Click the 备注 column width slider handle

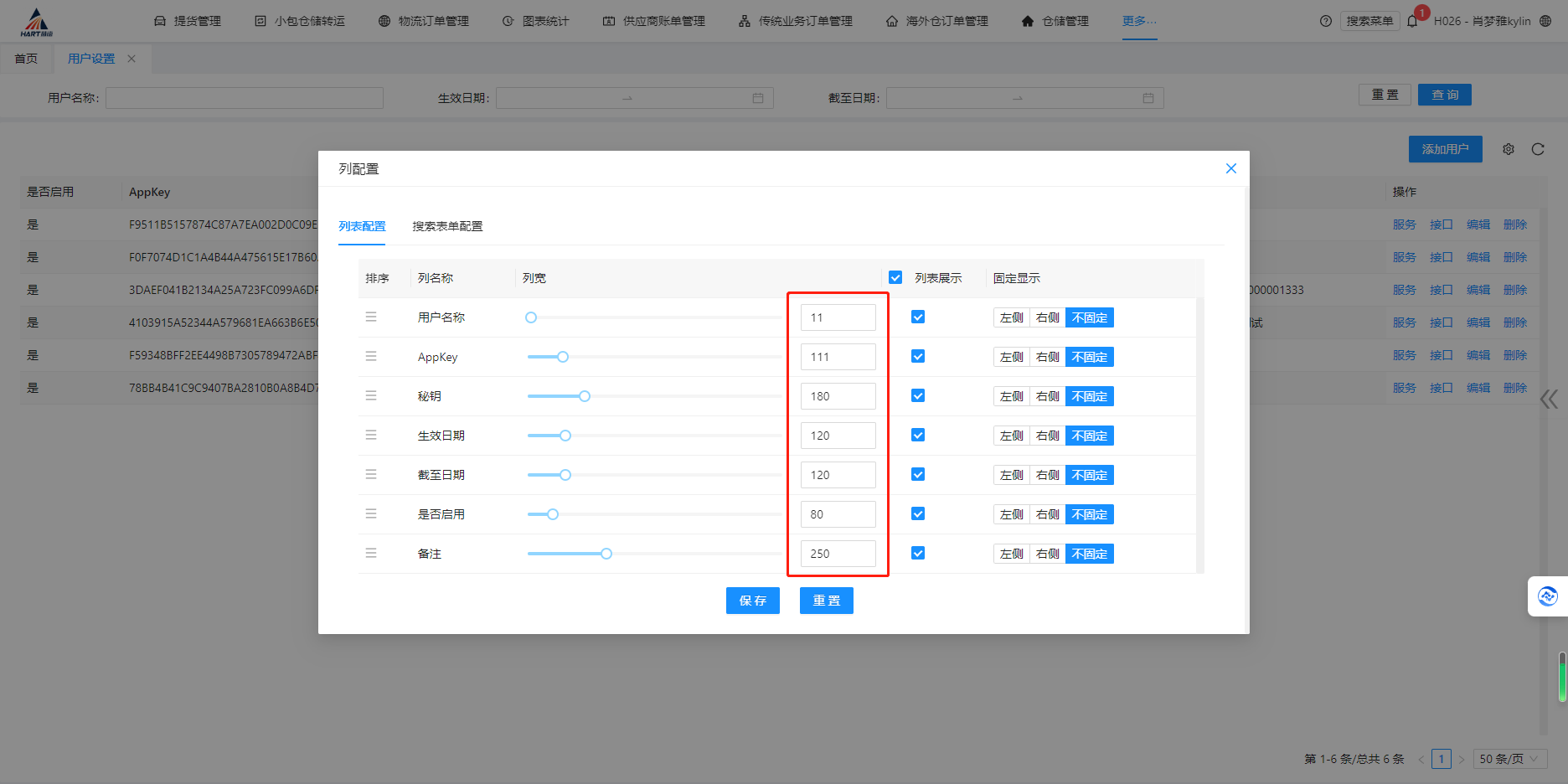[x=606, y=554]
